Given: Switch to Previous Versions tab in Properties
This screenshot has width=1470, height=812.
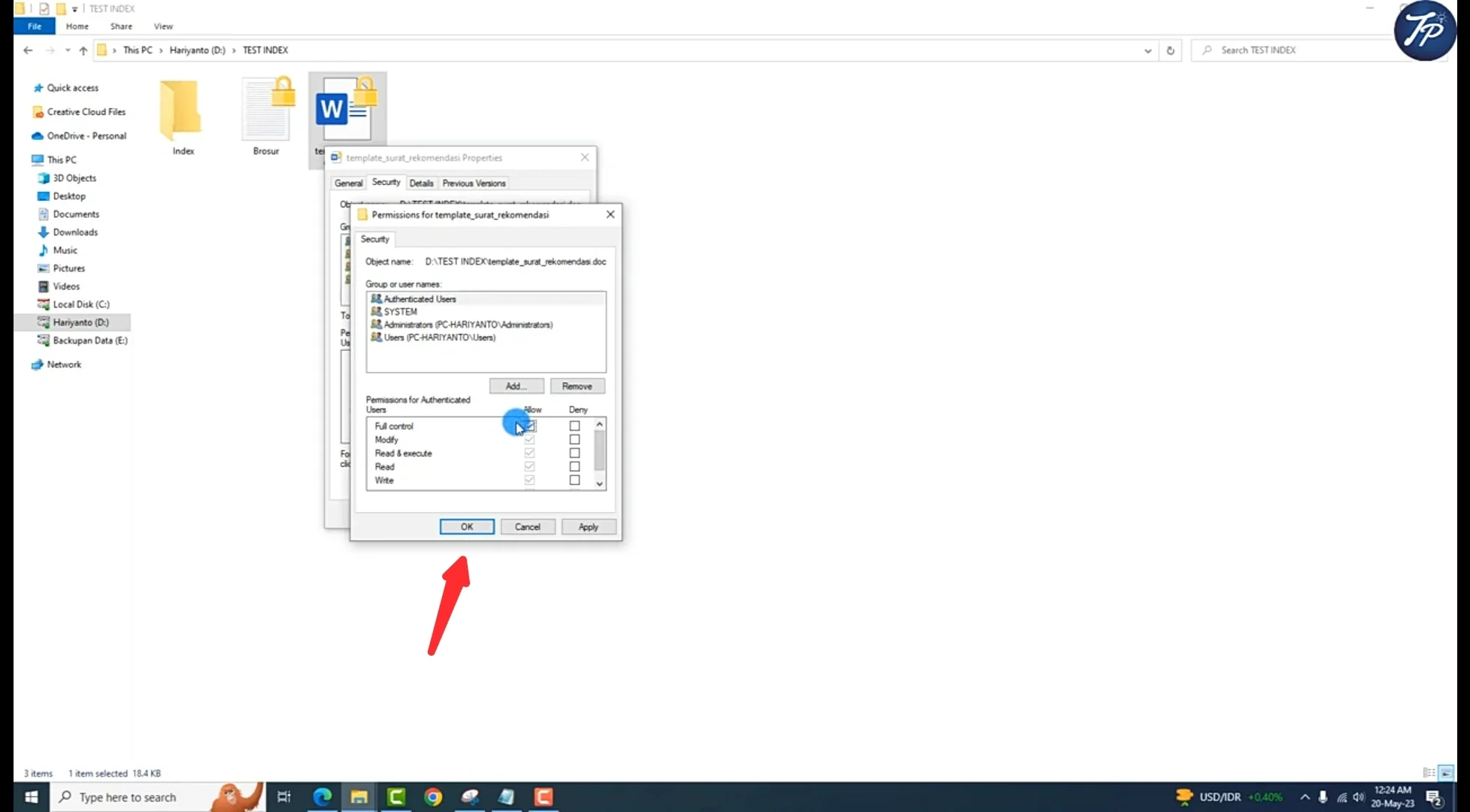Looking at the screenshot, I should click(474, 183).
